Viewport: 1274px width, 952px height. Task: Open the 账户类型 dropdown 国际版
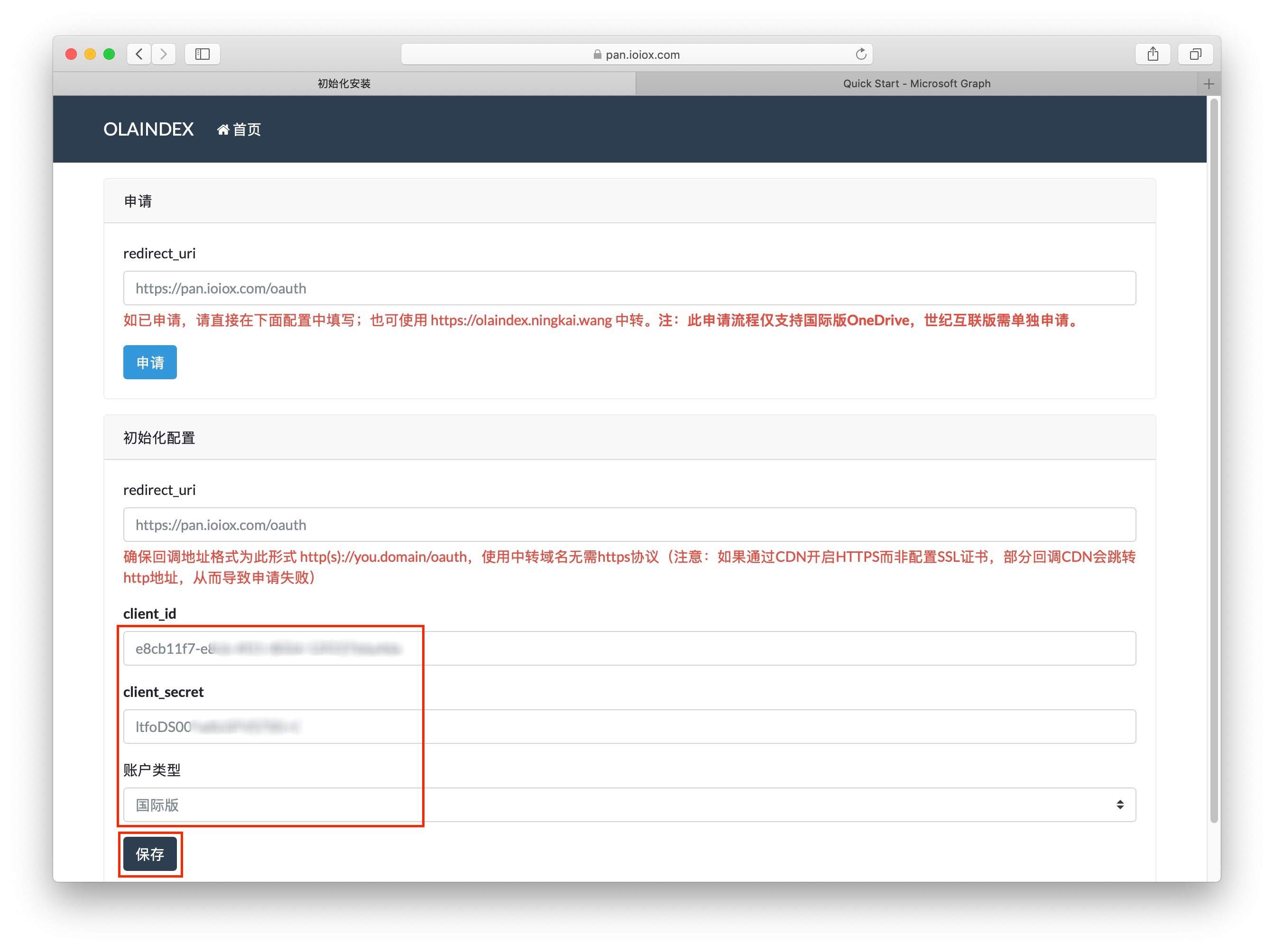point(629,805)
